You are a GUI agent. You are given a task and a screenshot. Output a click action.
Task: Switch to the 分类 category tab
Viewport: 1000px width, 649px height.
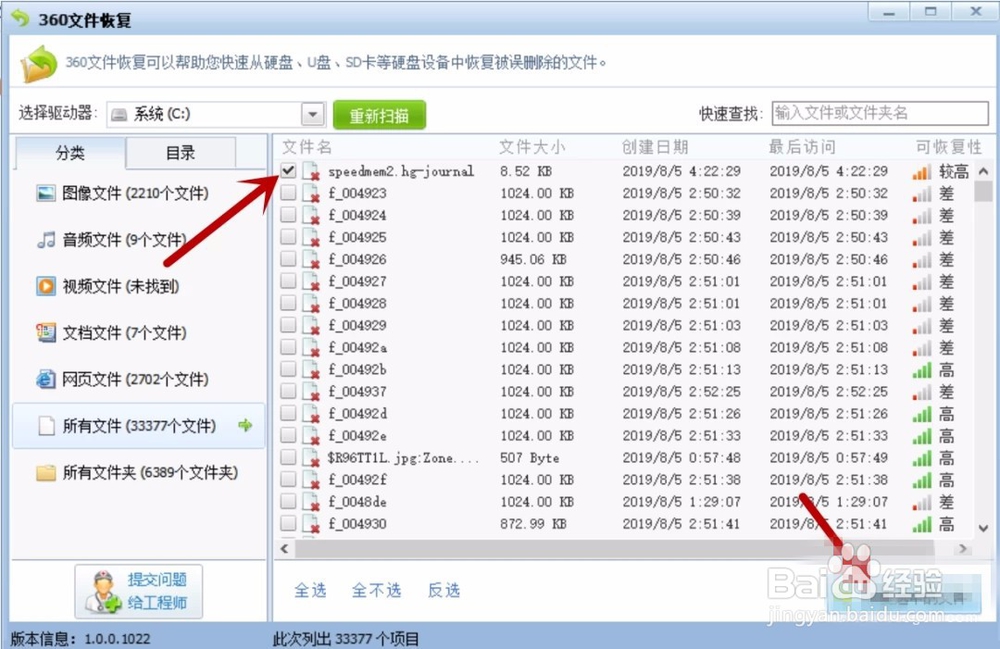click(x=69, y=153)
